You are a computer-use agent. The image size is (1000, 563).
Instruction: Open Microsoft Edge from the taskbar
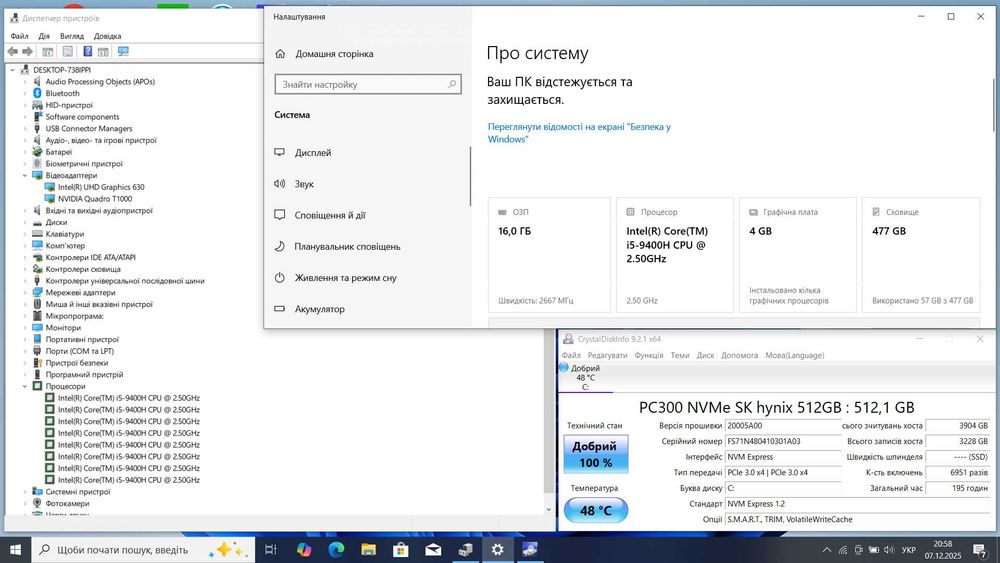[x=336, y=550]
